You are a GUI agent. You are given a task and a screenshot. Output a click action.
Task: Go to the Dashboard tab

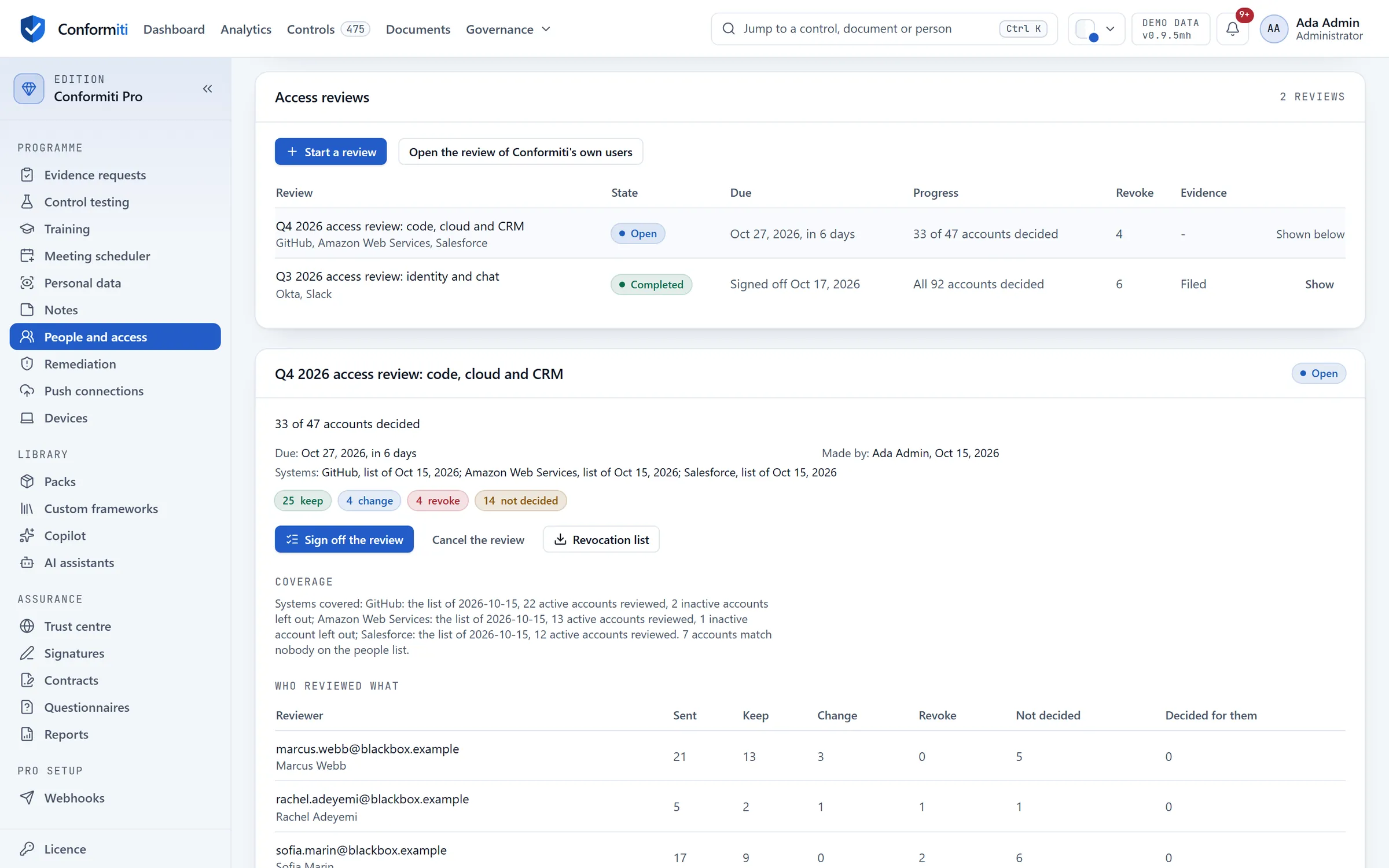point(174,29)
